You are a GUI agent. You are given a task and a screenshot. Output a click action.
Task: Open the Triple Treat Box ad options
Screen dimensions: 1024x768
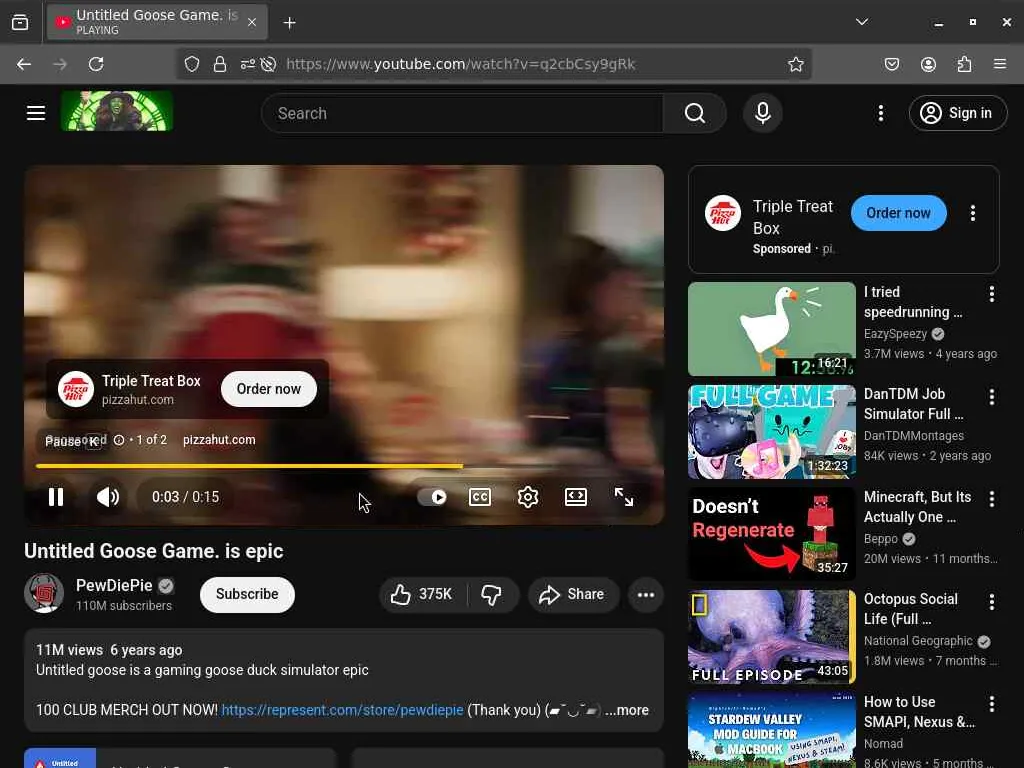[x=972, y=213]
